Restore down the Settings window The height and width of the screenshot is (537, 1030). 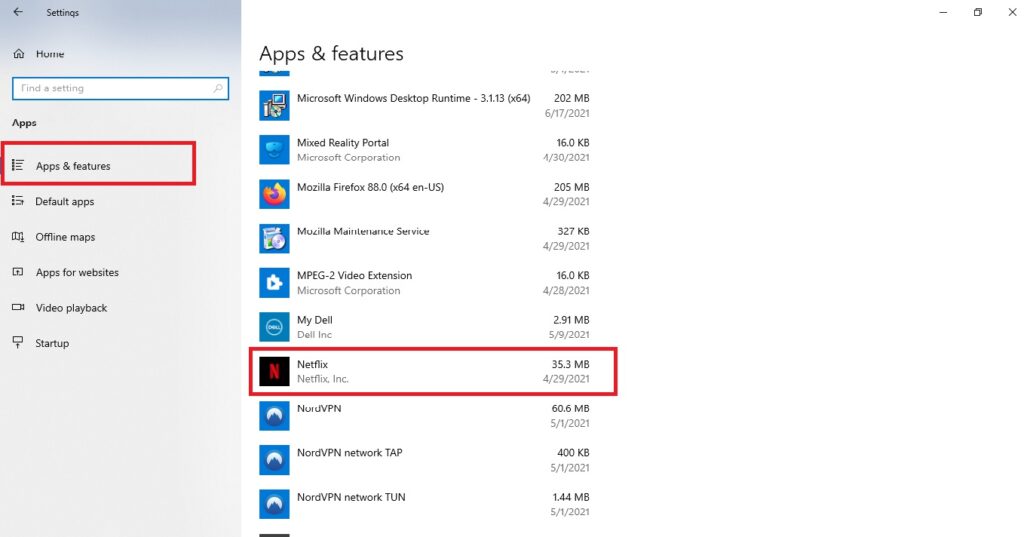click(x=977, y=12)
